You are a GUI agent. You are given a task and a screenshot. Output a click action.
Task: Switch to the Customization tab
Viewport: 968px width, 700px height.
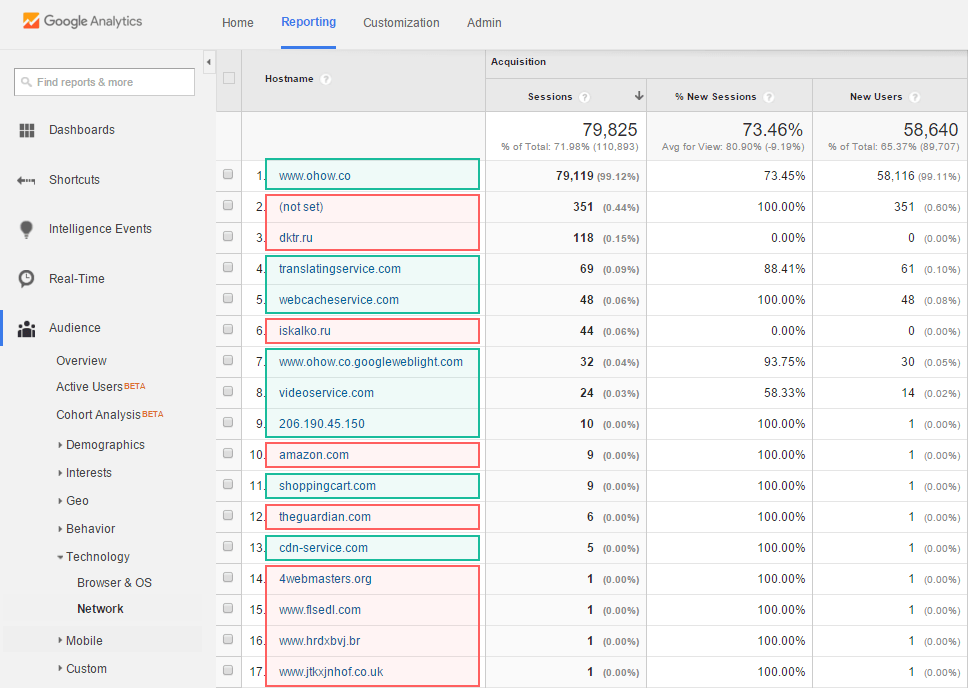(x=401, y=22)
